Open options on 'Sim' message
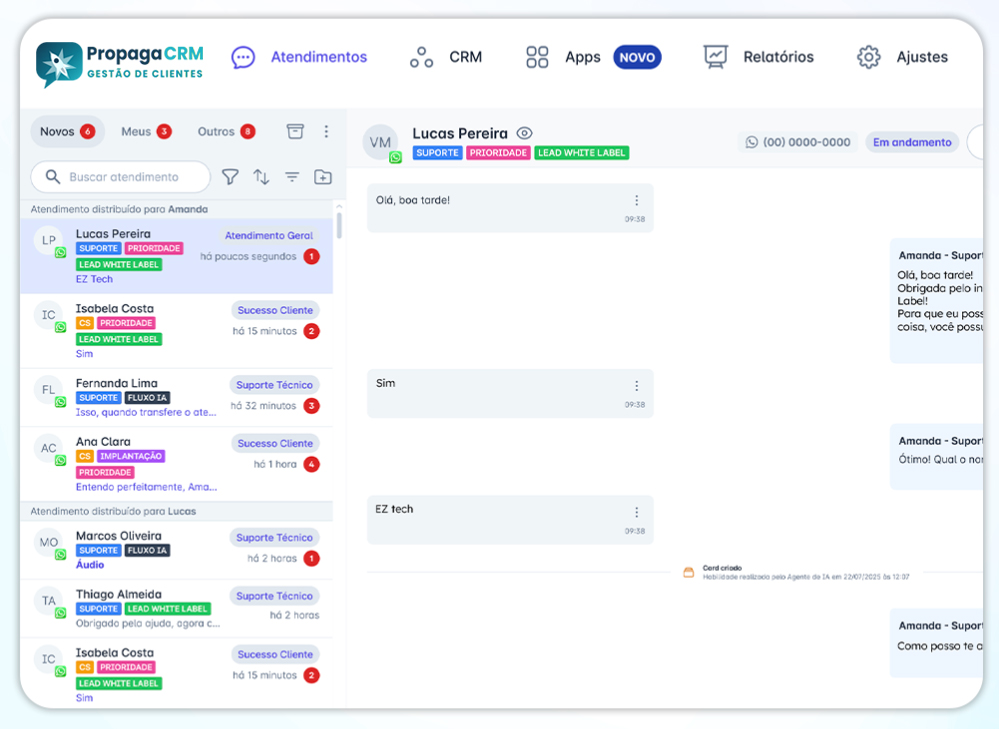 (636, 386)
